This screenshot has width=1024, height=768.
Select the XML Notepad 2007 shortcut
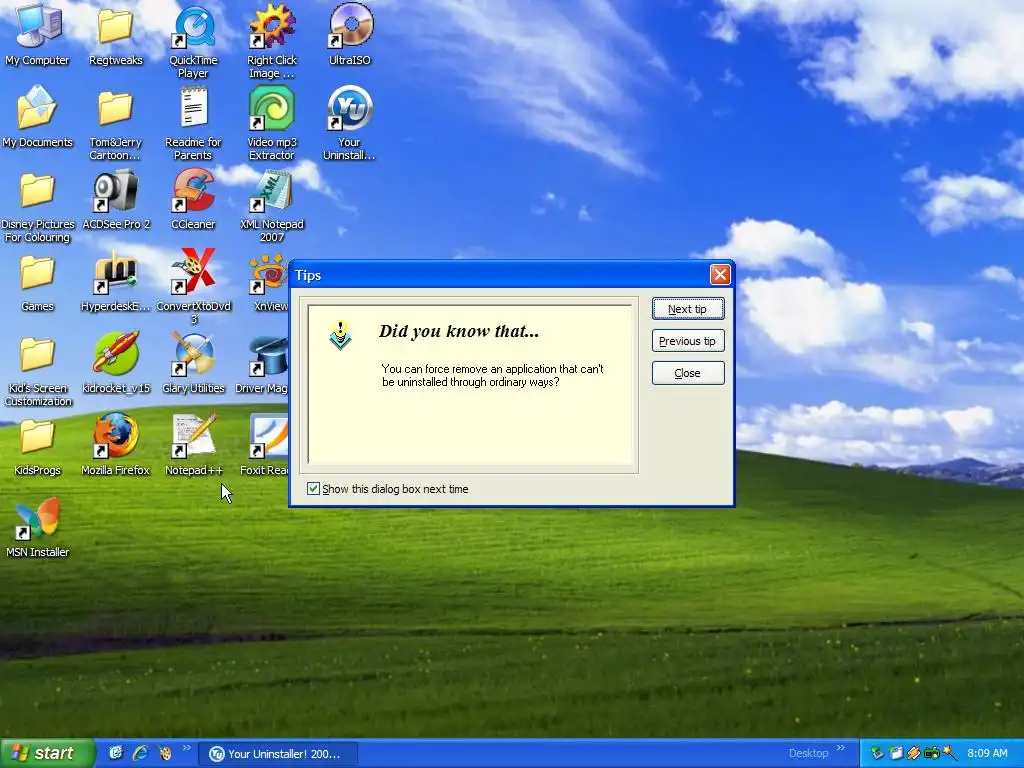click(x=272, y=205)
